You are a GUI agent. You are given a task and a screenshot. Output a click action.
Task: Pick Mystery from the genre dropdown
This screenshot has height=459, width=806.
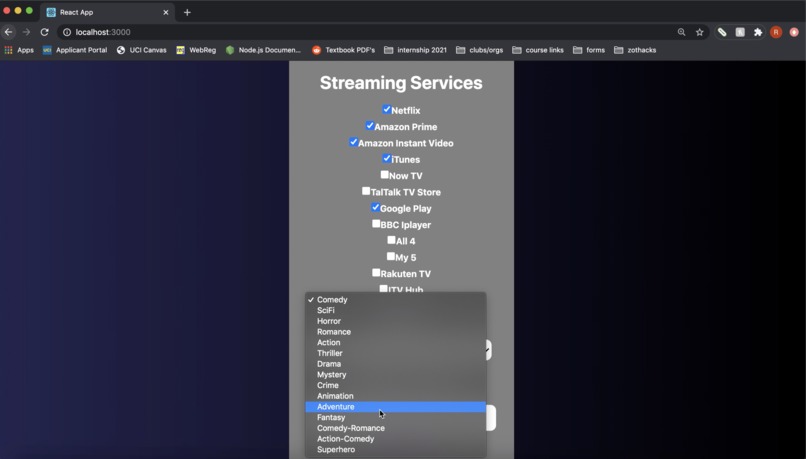click(x=395, y=375)
